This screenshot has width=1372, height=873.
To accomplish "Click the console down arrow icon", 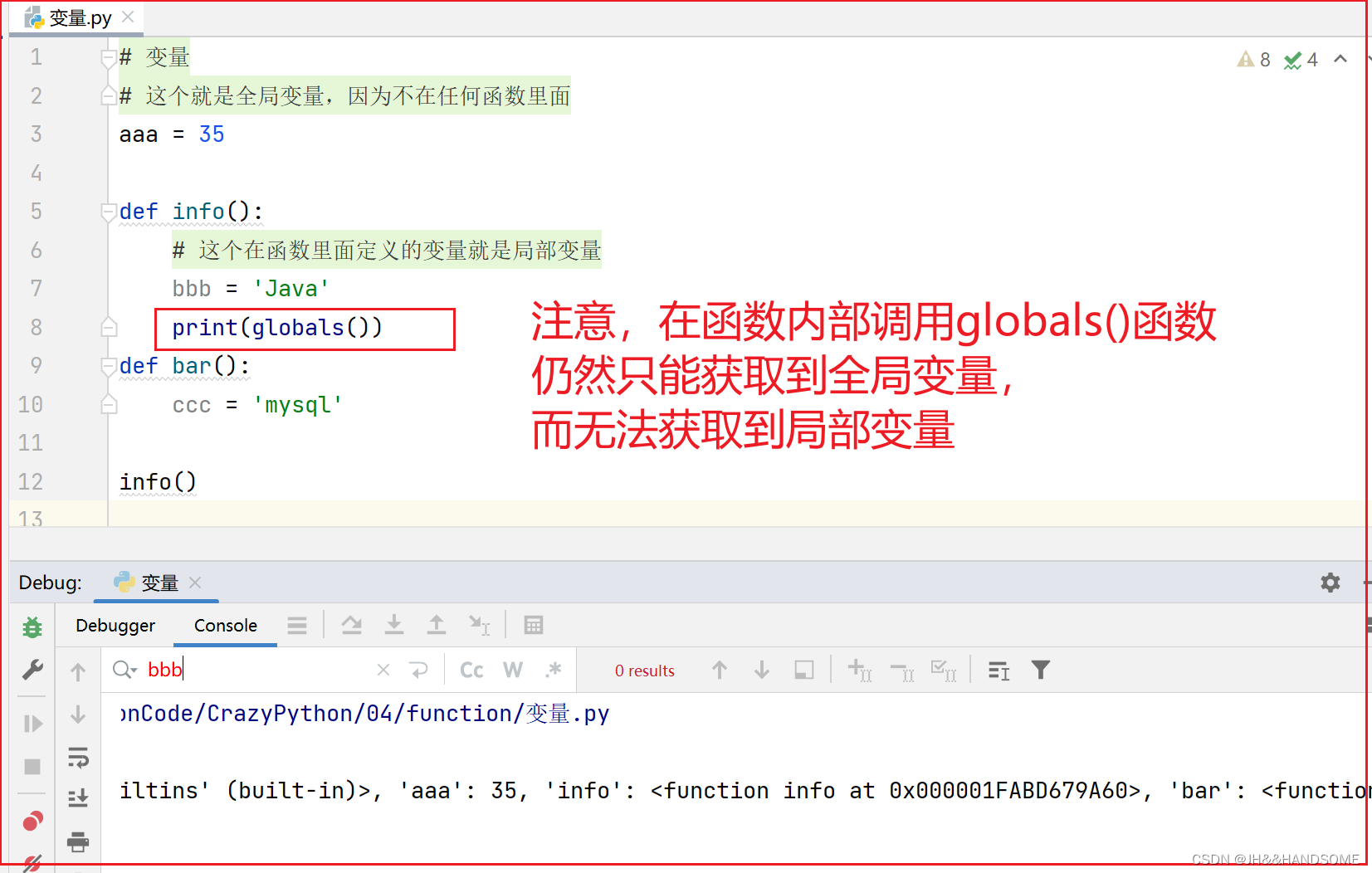I will 78,714.
